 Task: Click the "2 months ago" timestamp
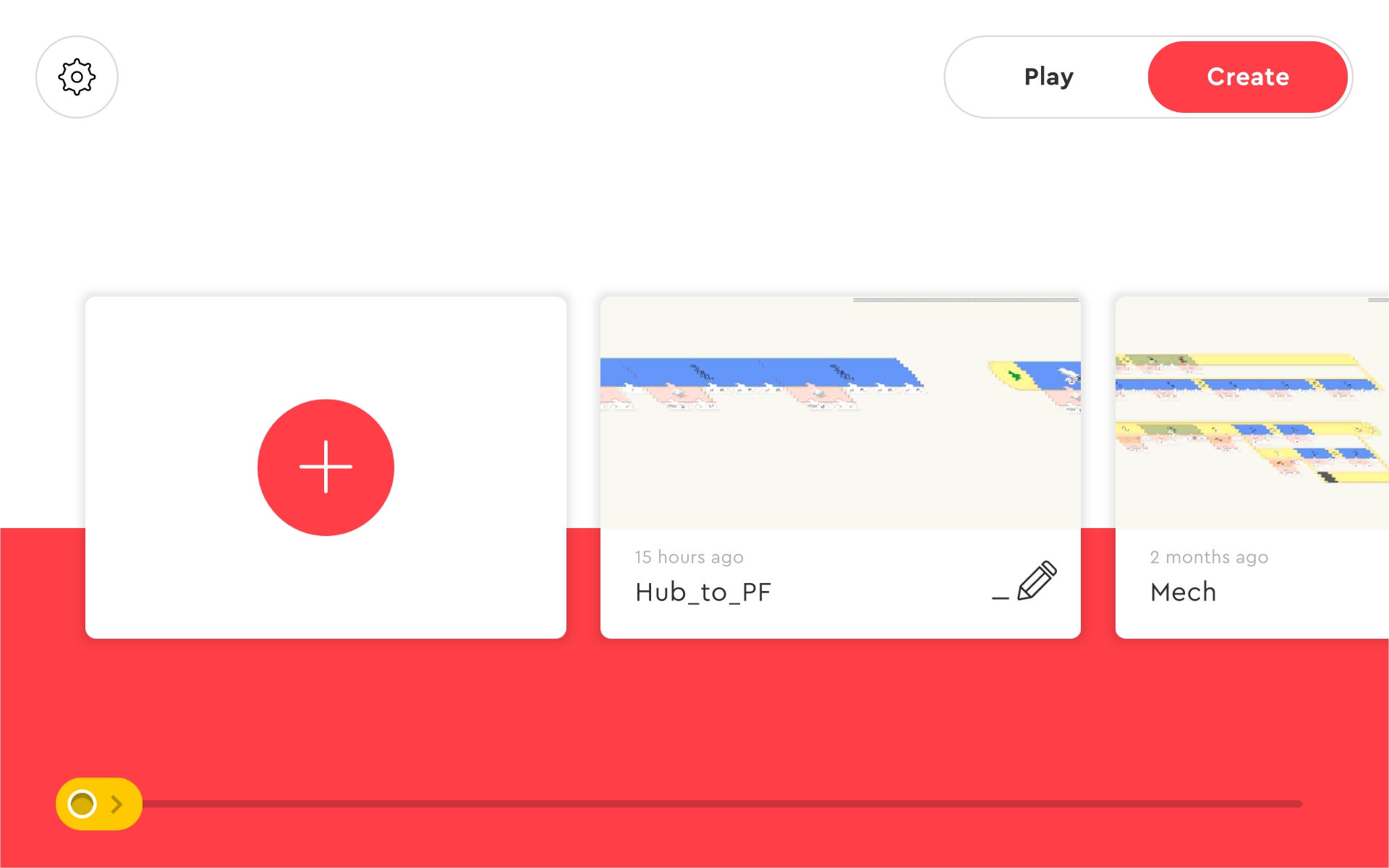pyautogui.click(x=1209, y=557)
